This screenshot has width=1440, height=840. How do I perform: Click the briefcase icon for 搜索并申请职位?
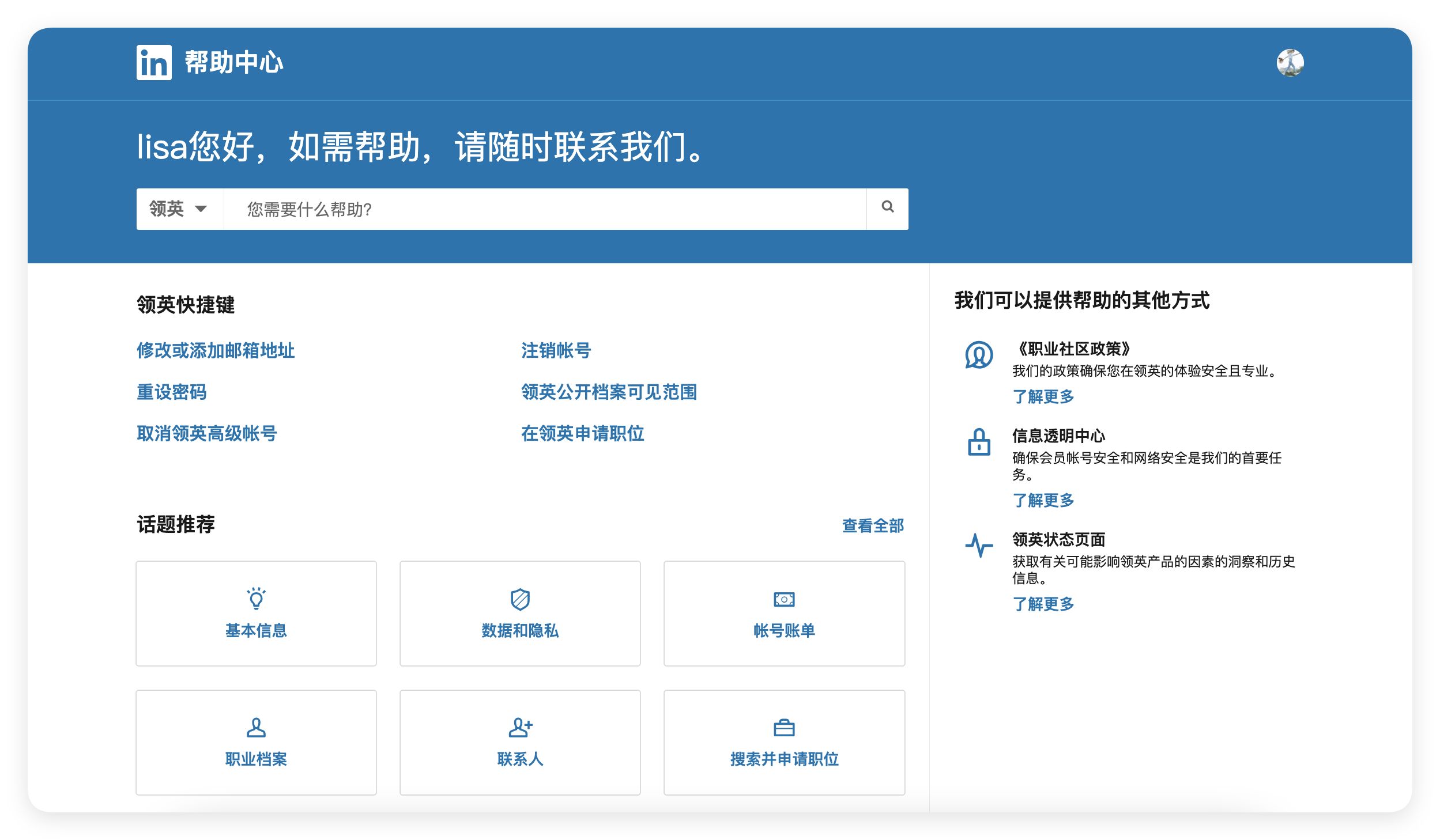click(784, 728)
